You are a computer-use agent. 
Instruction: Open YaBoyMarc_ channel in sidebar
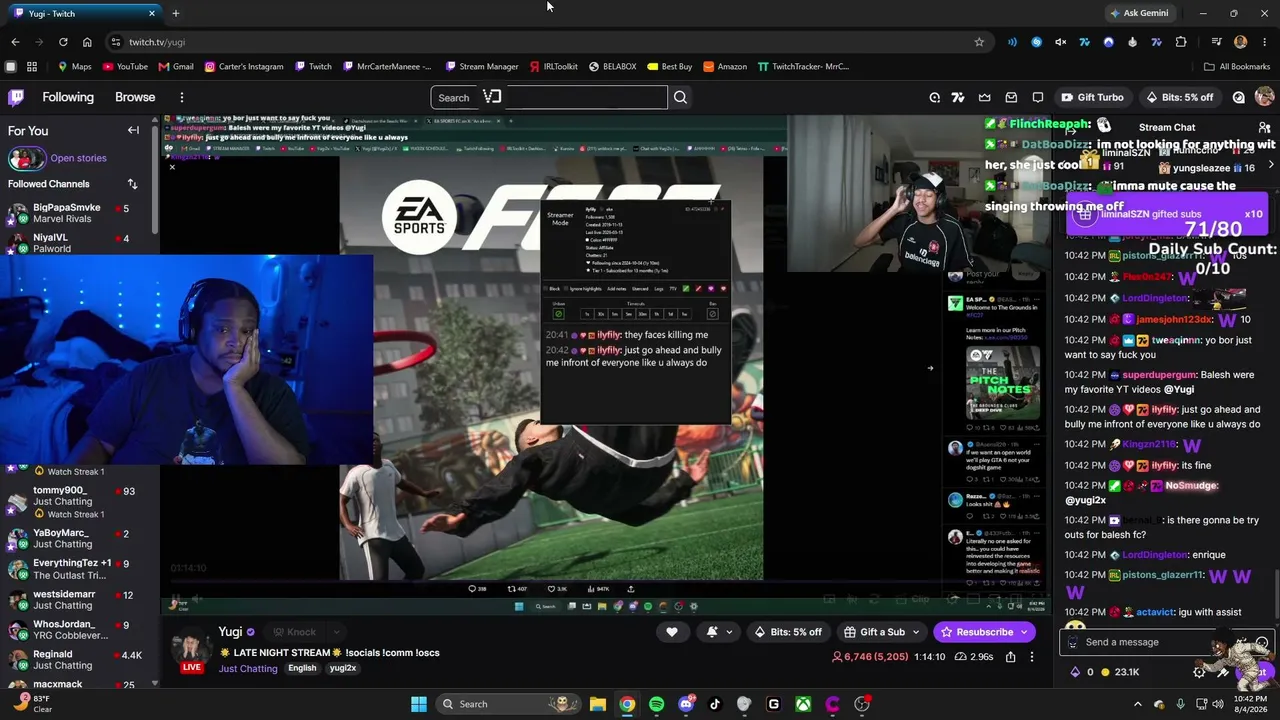pyautogui.click(x=80, y=538)
